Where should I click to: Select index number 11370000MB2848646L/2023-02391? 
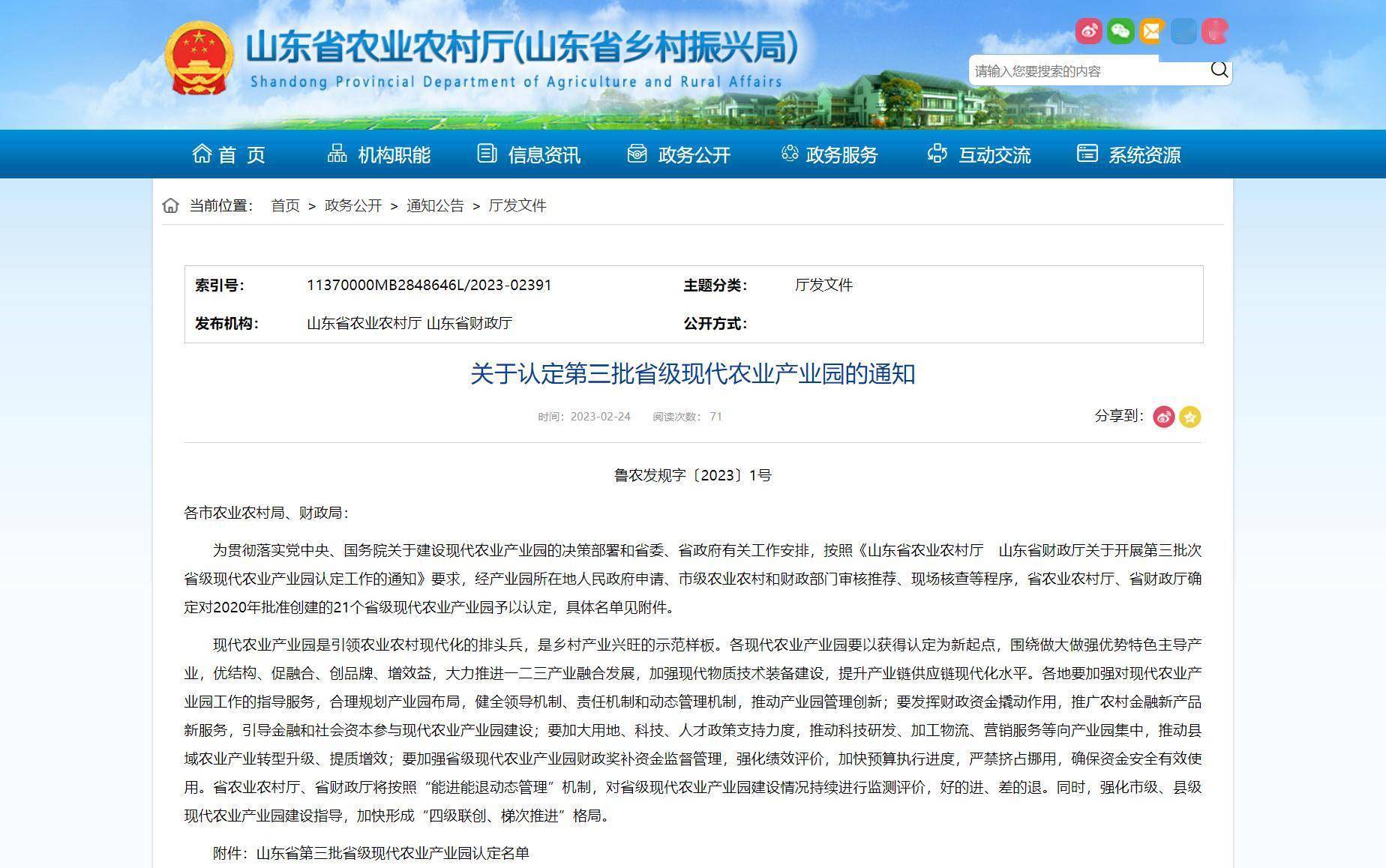[429, 285]
